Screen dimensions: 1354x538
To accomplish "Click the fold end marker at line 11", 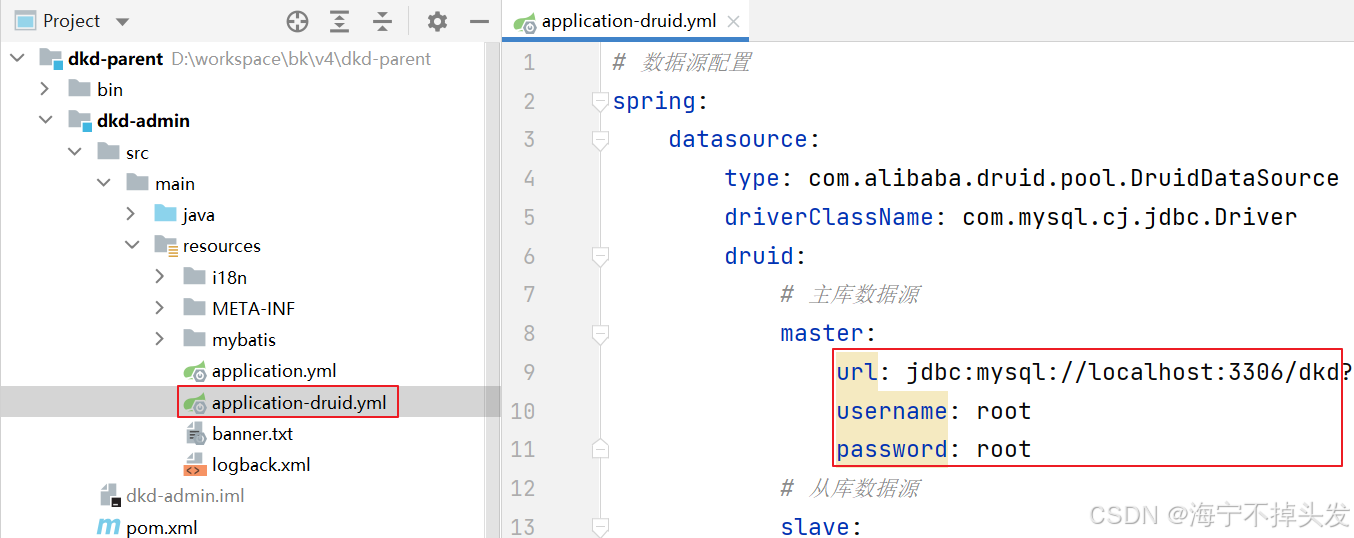I will (600, 447).
